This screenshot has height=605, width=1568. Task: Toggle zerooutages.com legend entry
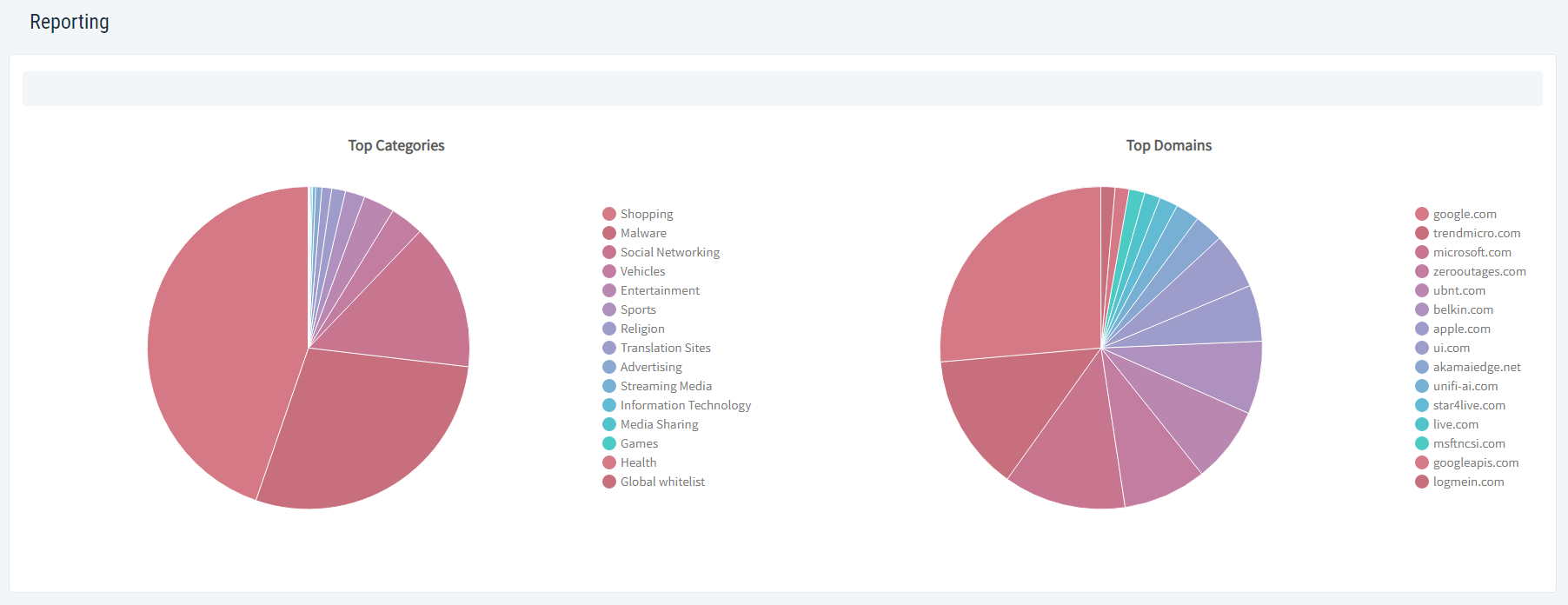[1471, 271]
